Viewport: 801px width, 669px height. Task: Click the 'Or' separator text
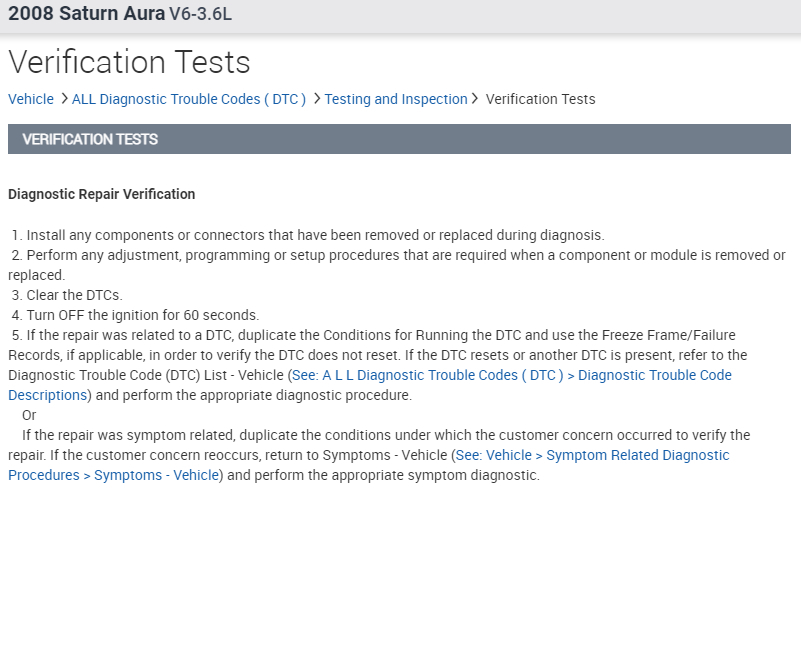[29, 415]
